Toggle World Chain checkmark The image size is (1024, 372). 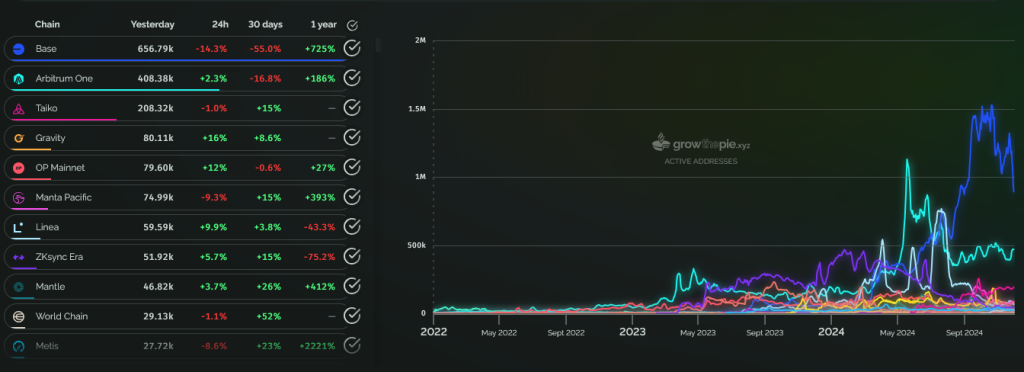coord(352,316)
